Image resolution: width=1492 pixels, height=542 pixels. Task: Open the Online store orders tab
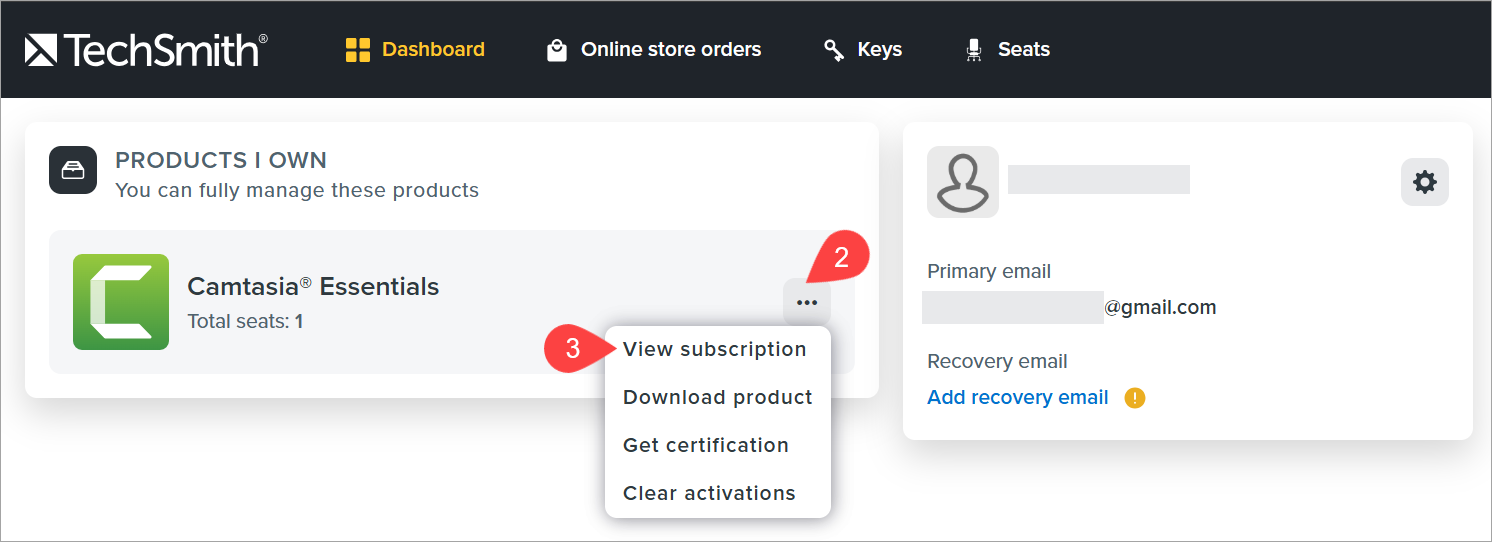coord(671,49)
